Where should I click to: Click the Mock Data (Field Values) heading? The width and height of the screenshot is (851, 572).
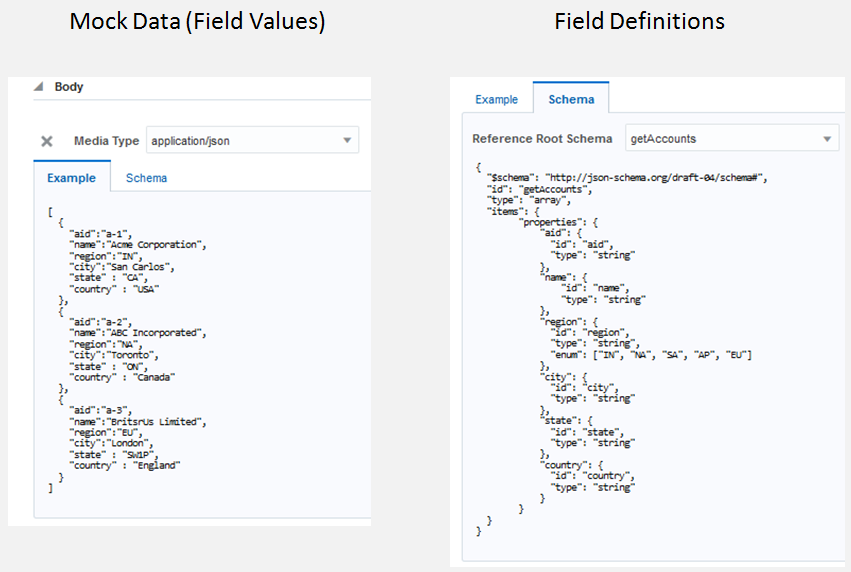tap(197, 21)
